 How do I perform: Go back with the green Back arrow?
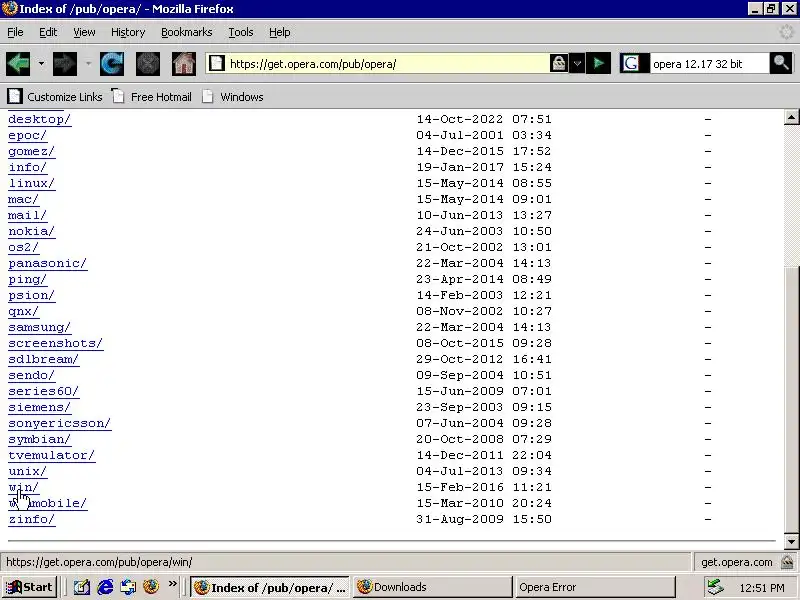(x=18, y=64)
